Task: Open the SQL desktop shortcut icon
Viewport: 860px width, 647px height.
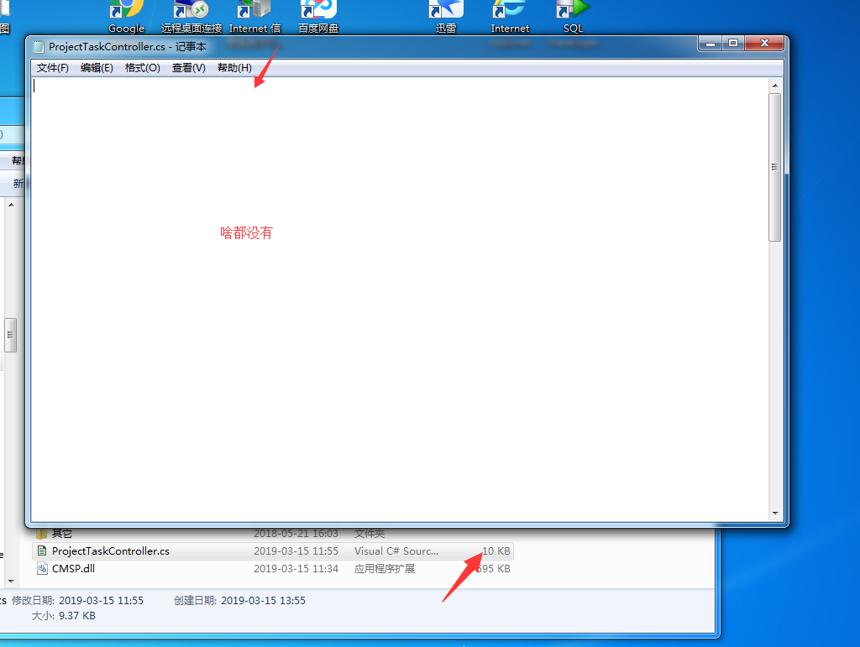Action: tap(573, 10)
